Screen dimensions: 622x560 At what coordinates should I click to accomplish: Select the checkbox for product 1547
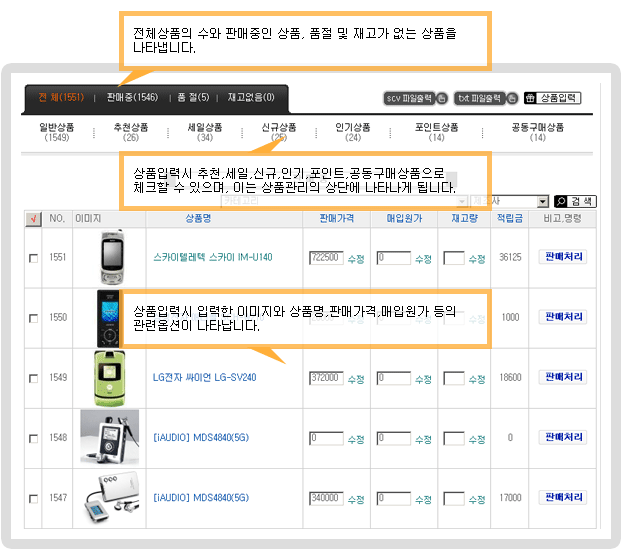[33, 498]
